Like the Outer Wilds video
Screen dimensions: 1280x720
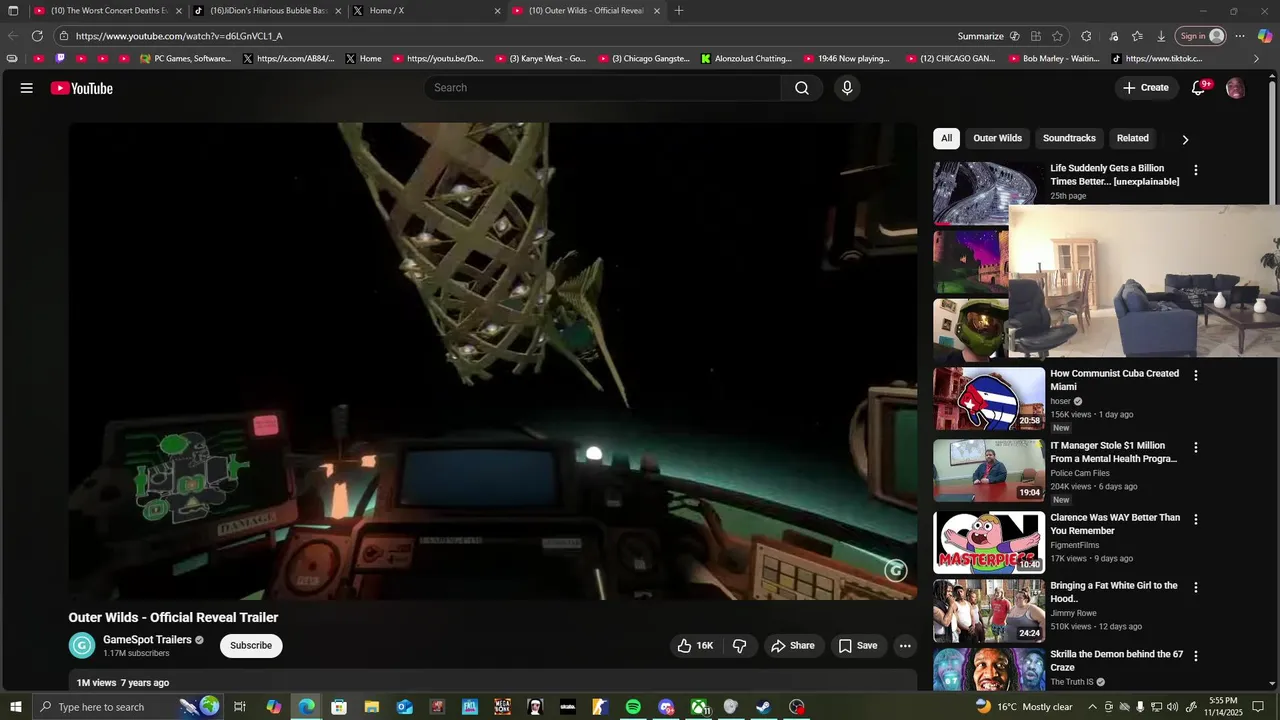(x=695, y=646)
